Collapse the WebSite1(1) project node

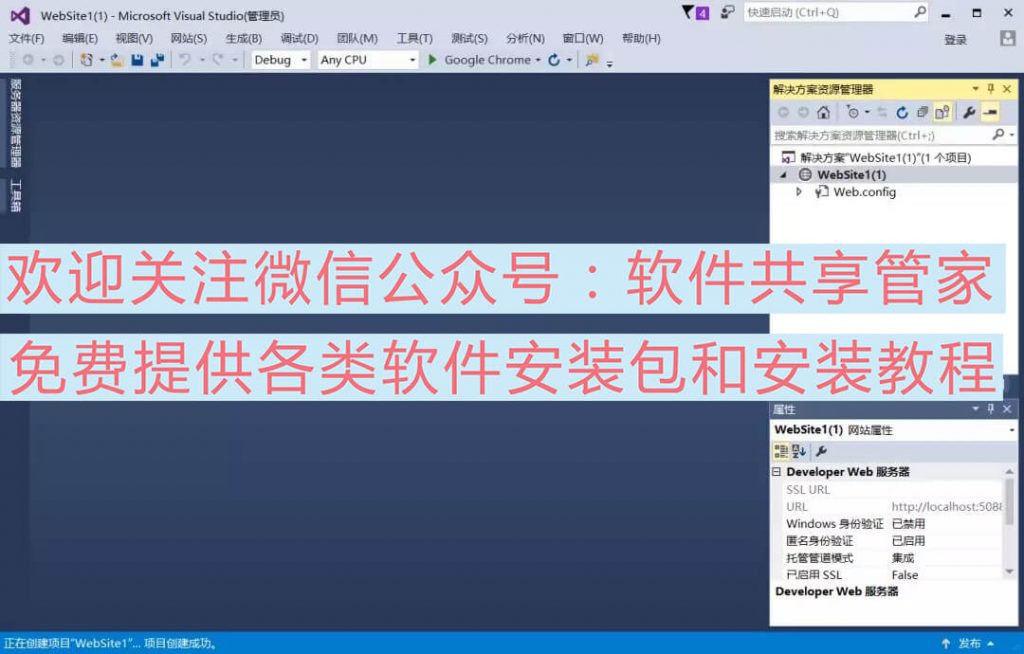click(783, 175)
